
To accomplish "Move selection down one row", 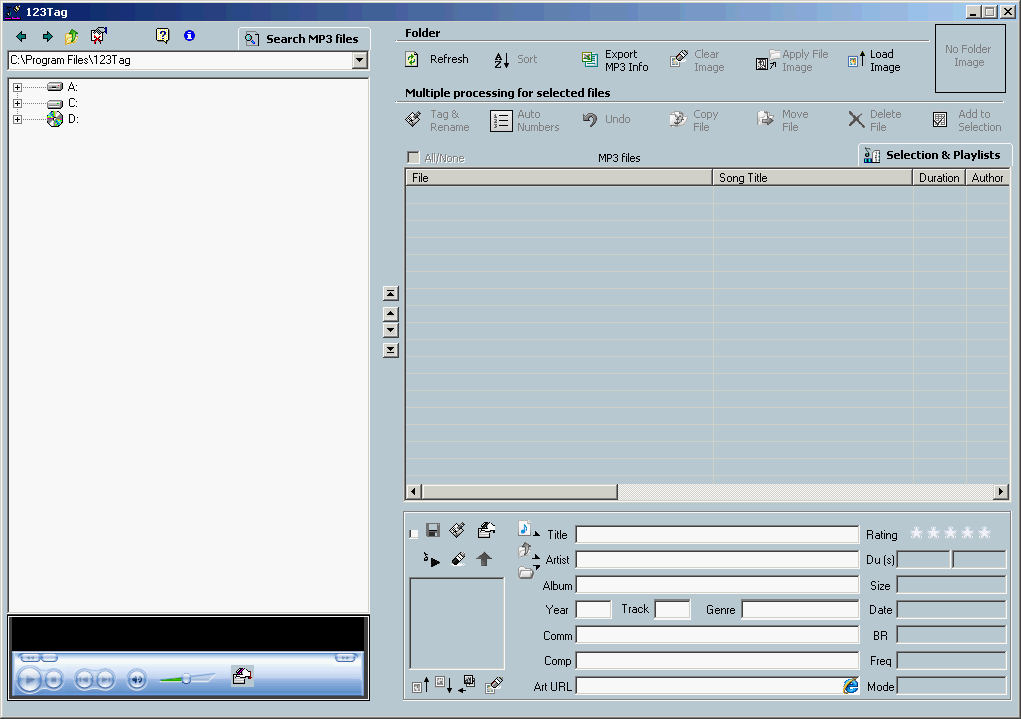I will tap(390, 330).
